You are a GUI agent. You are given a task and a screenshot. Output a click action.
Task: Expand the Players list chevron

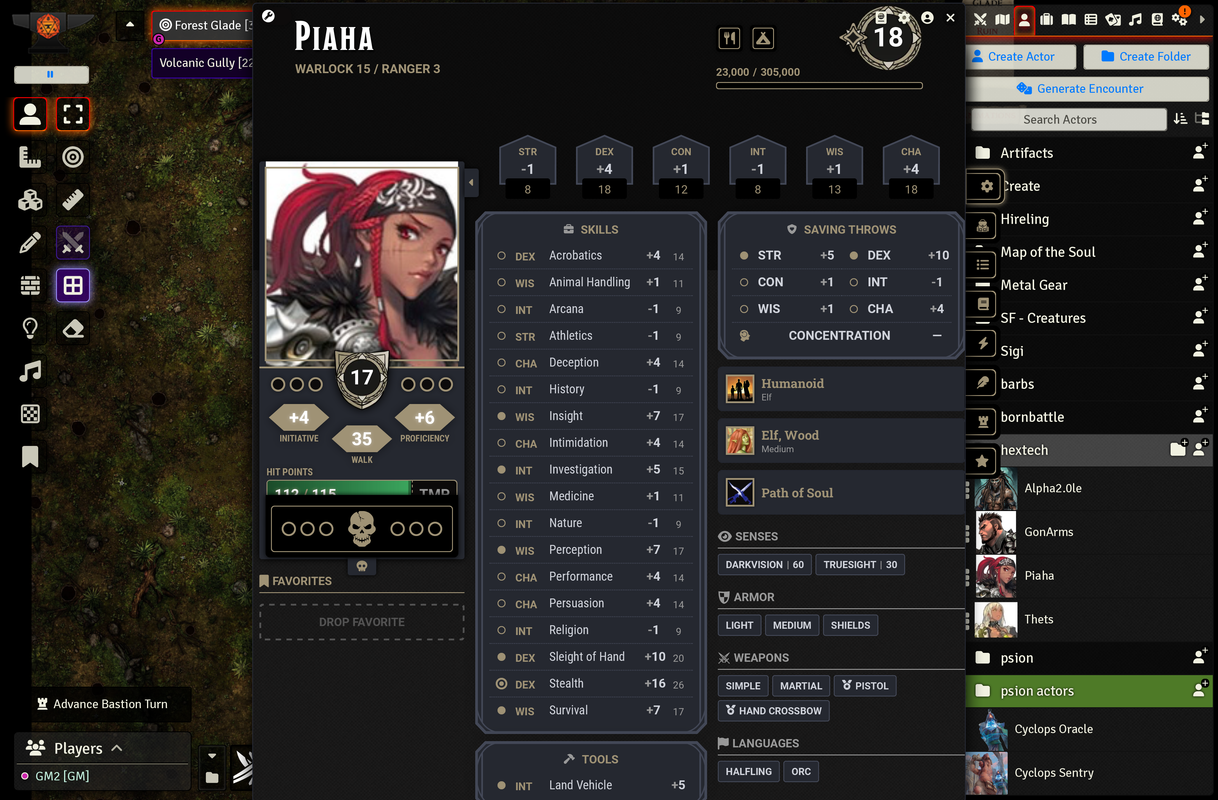click(117, 748)
